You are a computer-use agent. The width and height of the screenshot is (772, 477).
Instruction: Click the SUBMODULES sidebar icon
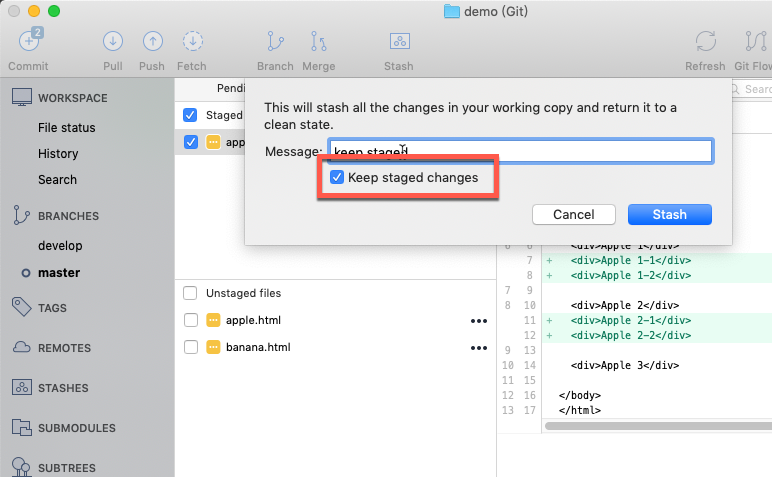pyautogui.click(x=22, y=427)
